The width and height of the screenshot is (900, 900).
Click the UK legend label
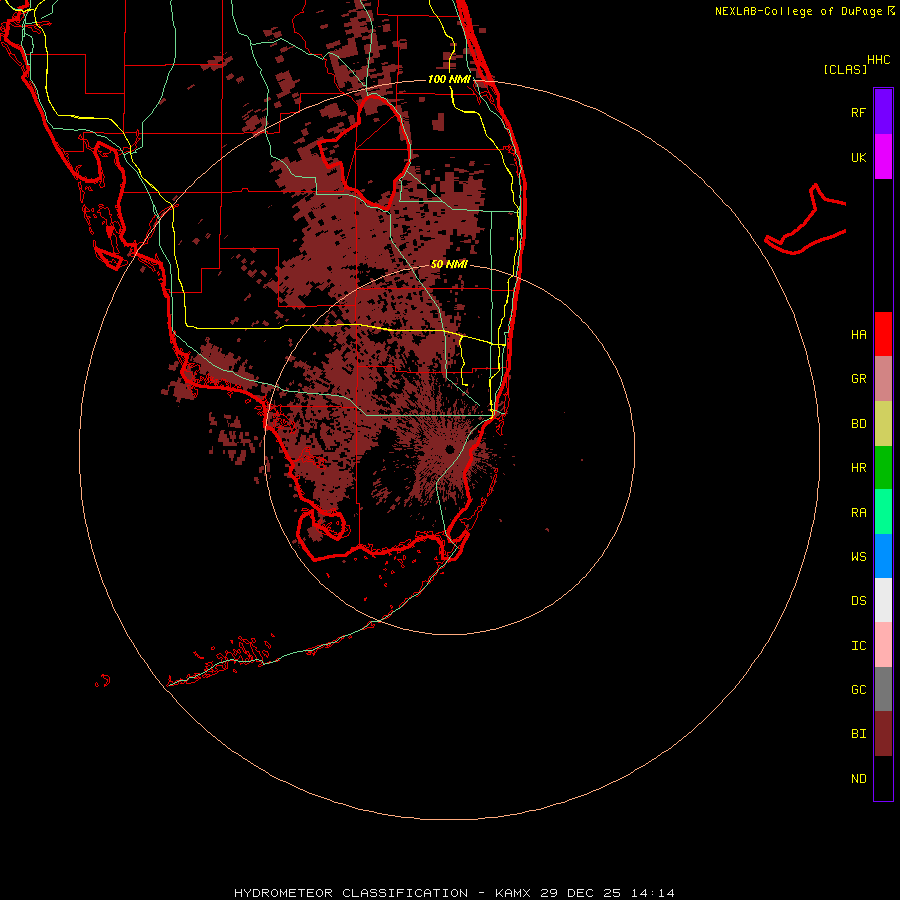pyautogui.click(x=858, y=157)
